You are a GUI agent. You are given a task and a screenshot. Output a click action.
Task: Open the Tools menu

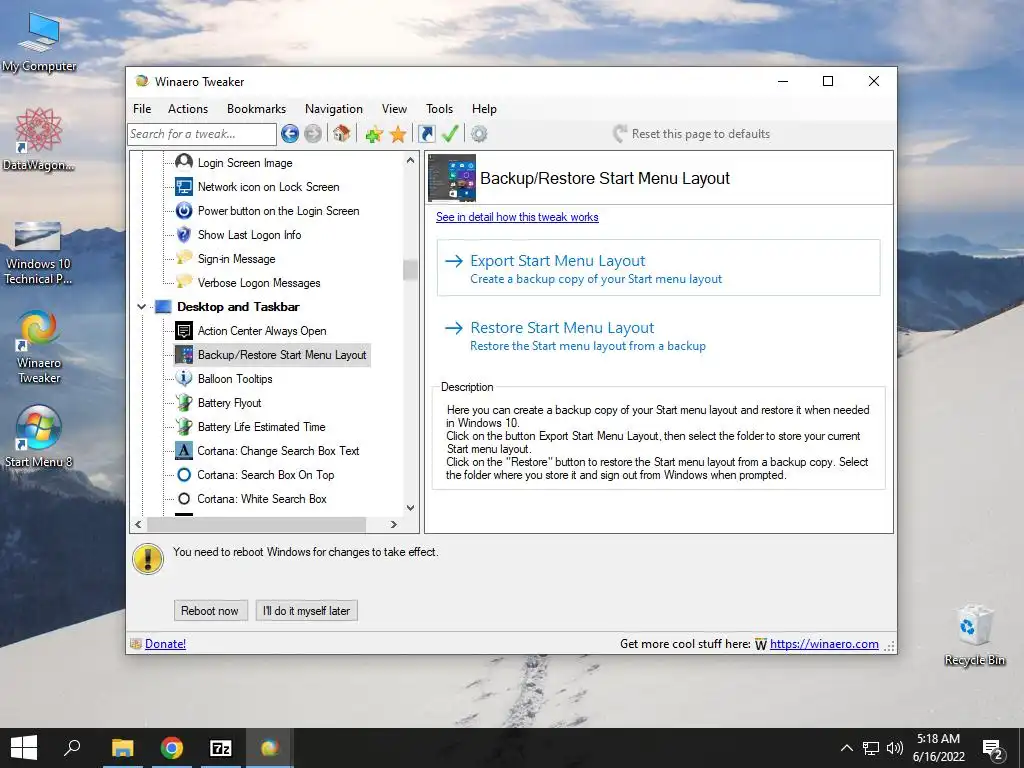click(440, 108)
